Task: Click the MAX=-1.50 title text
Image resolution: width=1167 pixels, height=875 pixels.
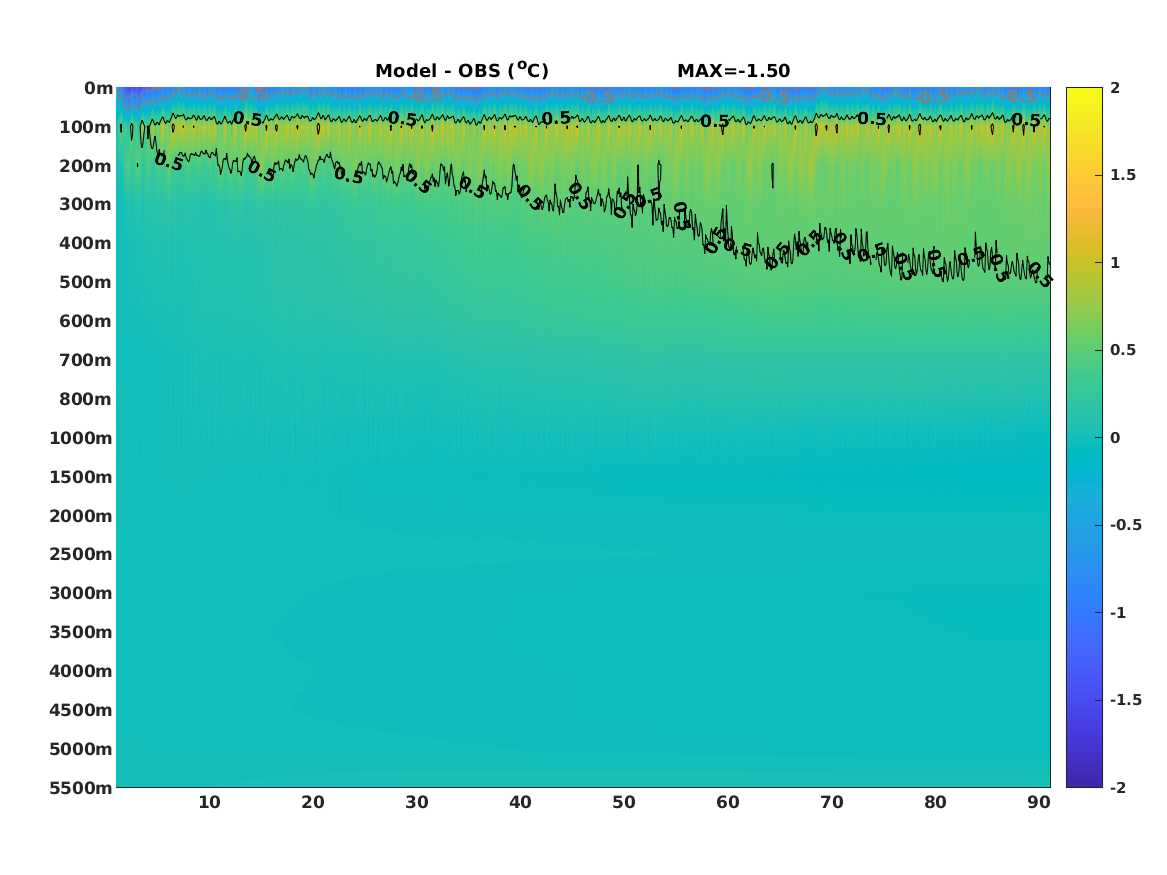Action: click(x=733, y=71)
